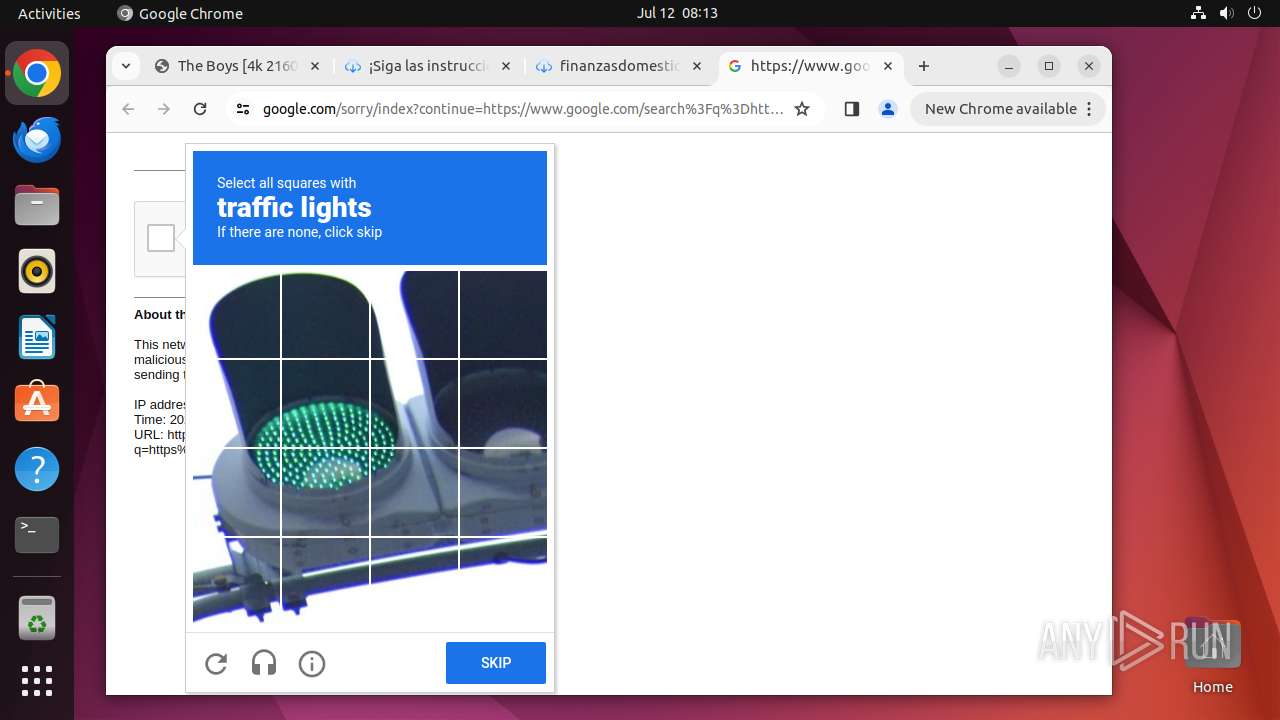
Task: Launch LibreOffice Writer from dock
Action: (37, 337)
